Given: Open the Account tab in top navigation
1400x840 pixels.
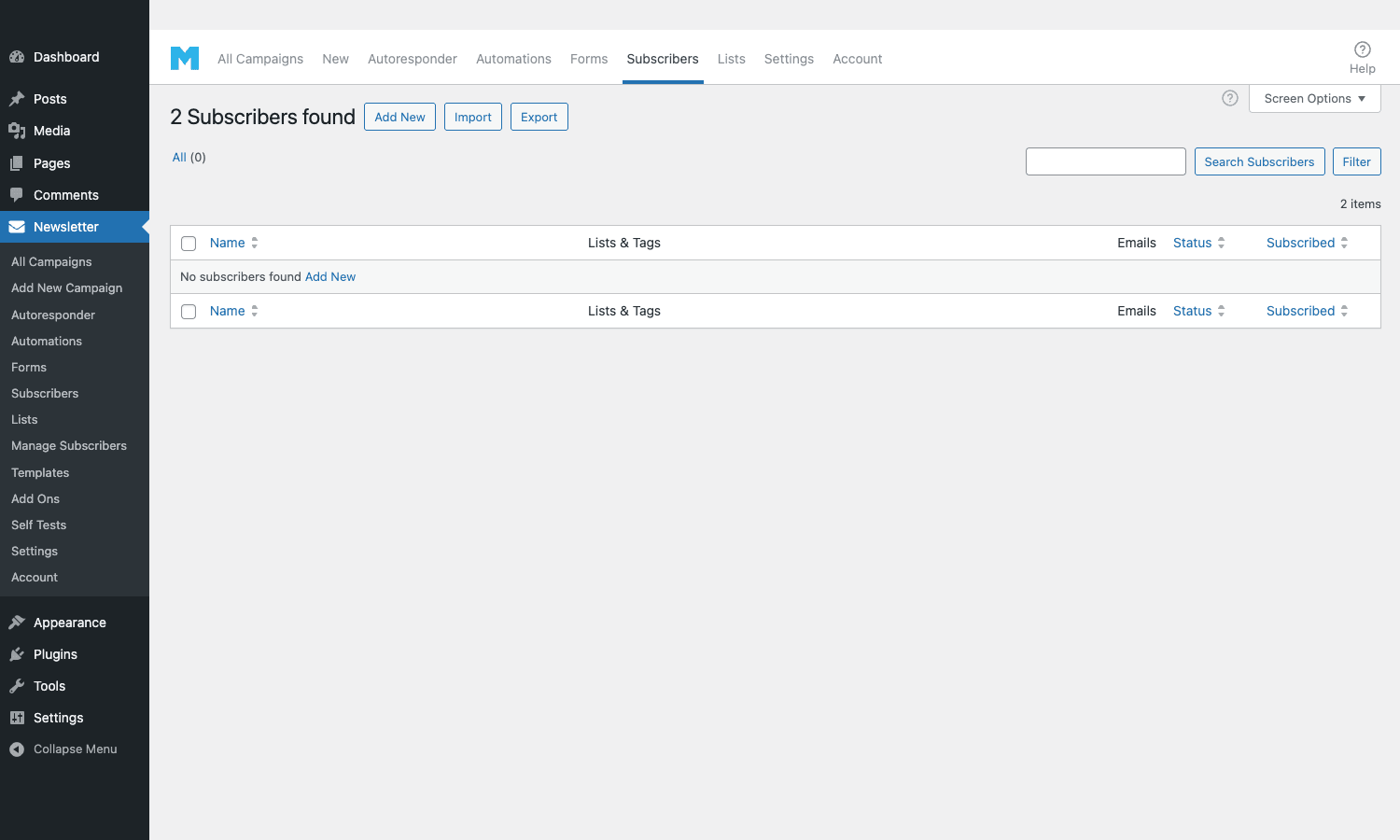Looking at the screenshot, I should (x=858, y=59).
